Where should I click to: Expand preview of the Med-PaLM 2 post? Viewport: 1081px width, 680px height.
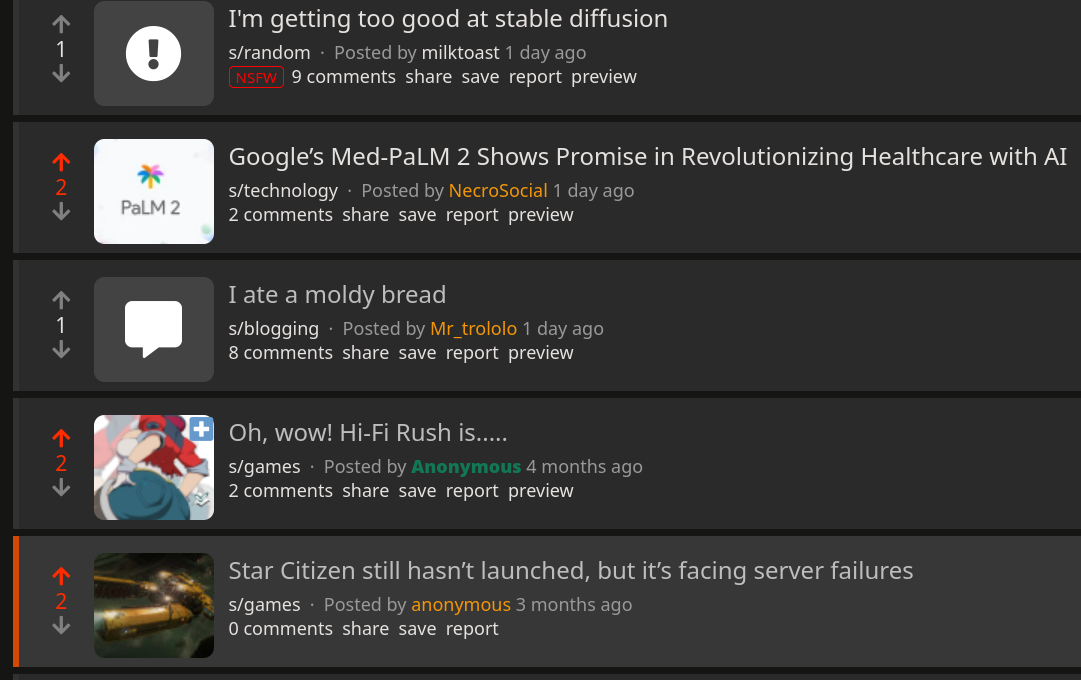click(x=540, y=215)
